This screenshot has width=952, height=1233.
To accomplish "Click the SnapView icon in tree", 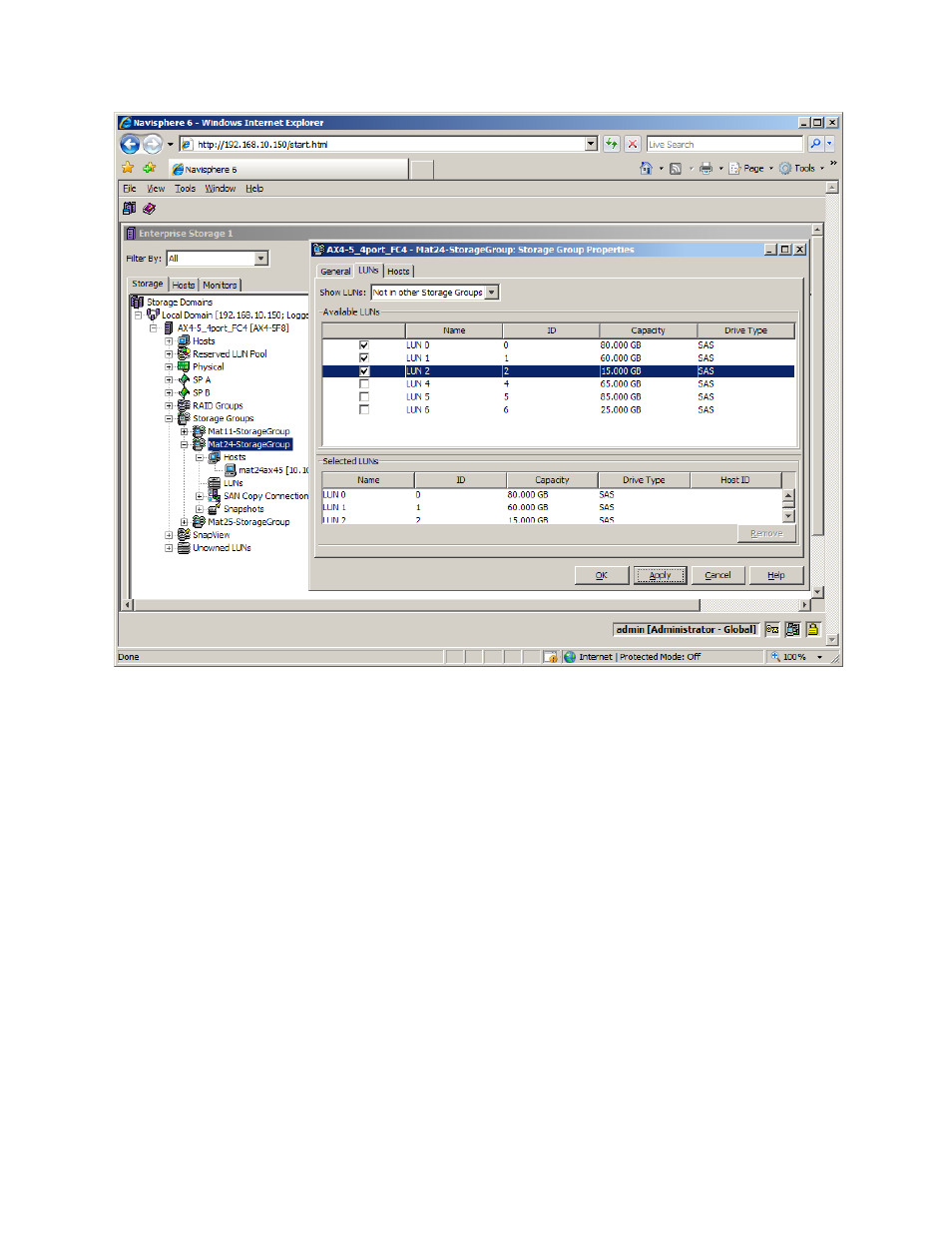I will click(x=184, y=535).
